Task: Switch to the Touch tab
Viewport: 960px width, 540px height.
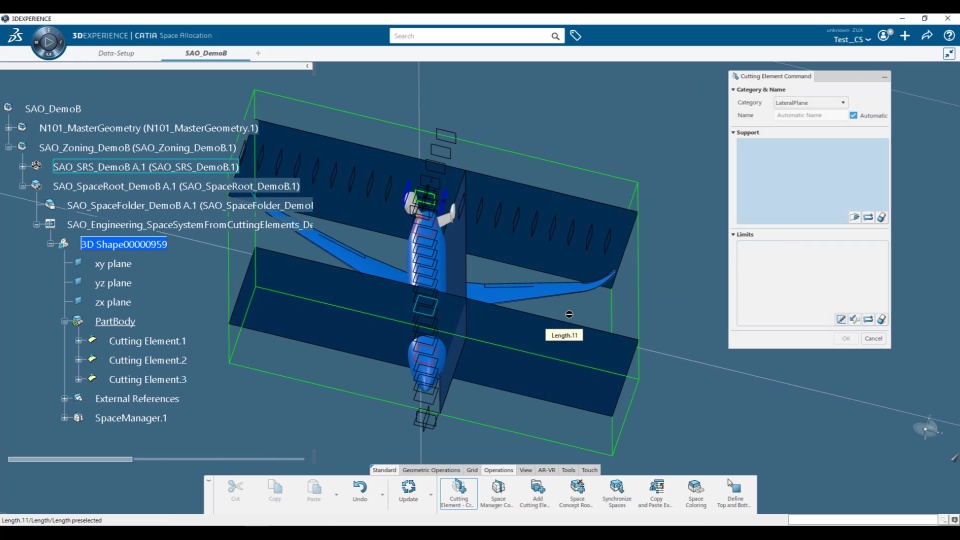Action: [590, 470]
